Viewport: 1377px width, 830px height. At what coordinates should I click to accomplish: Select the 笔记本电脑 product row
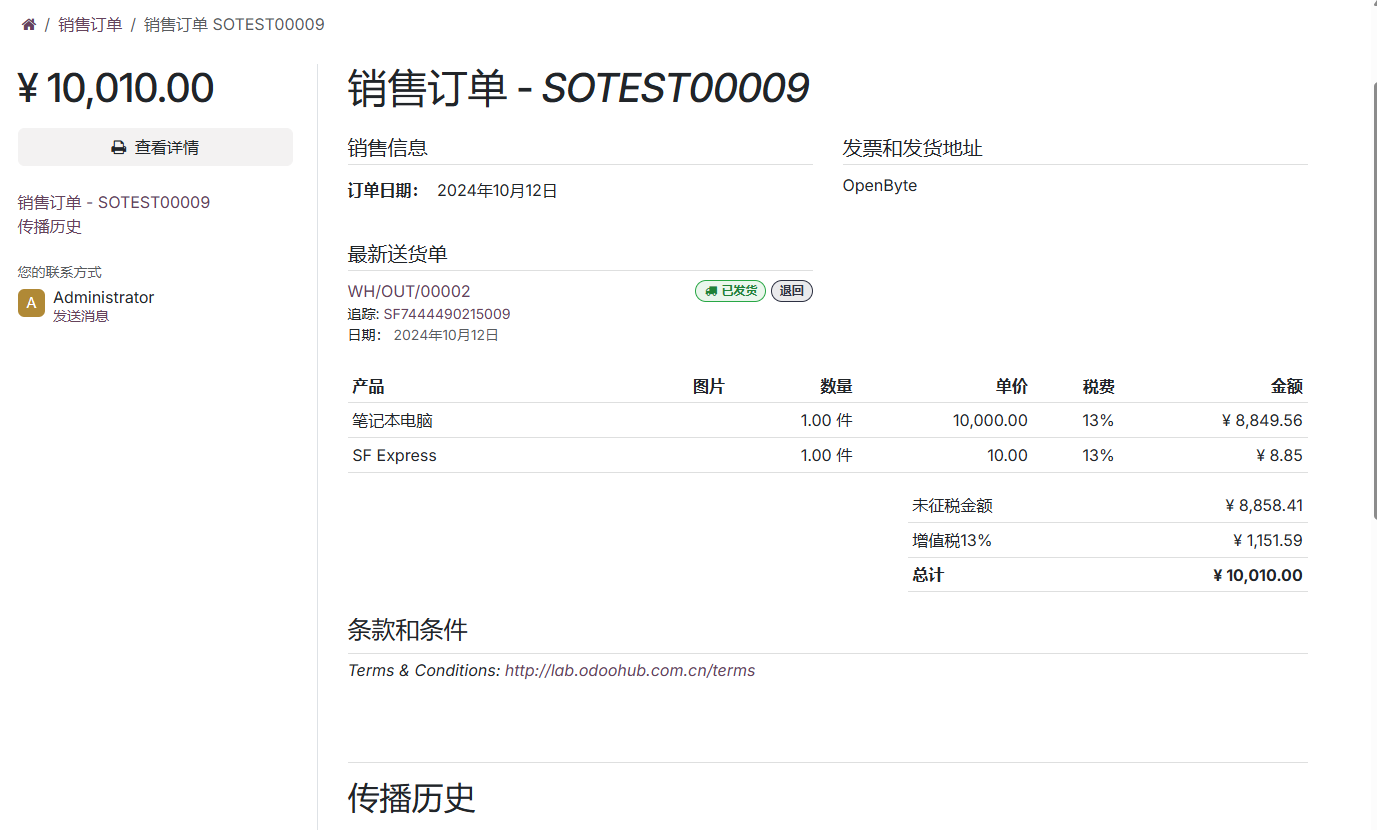point(828,420)
